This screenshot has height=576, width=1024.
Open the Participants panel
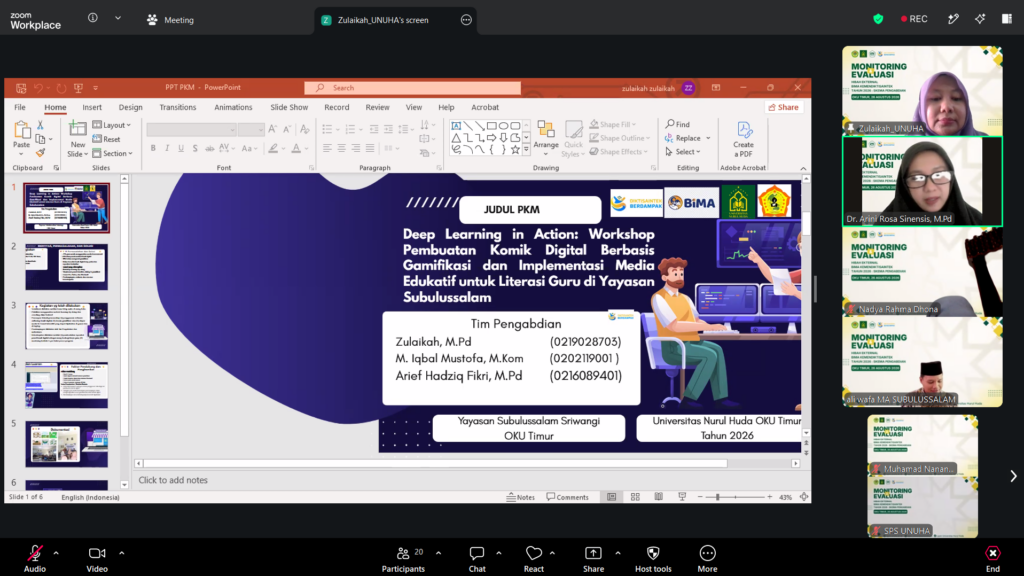tap(403, 553)
